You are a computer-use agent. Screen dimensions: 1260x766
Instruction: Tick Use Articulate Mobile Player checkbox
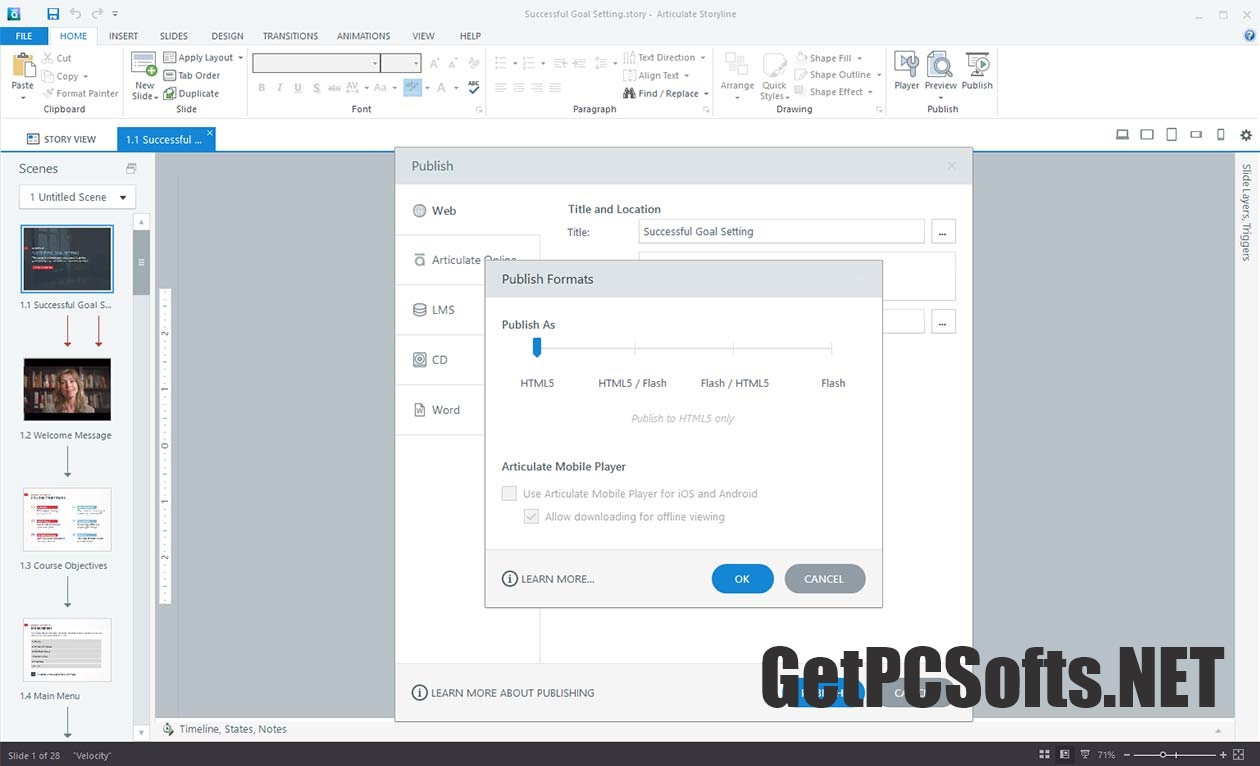click(509, 493)
